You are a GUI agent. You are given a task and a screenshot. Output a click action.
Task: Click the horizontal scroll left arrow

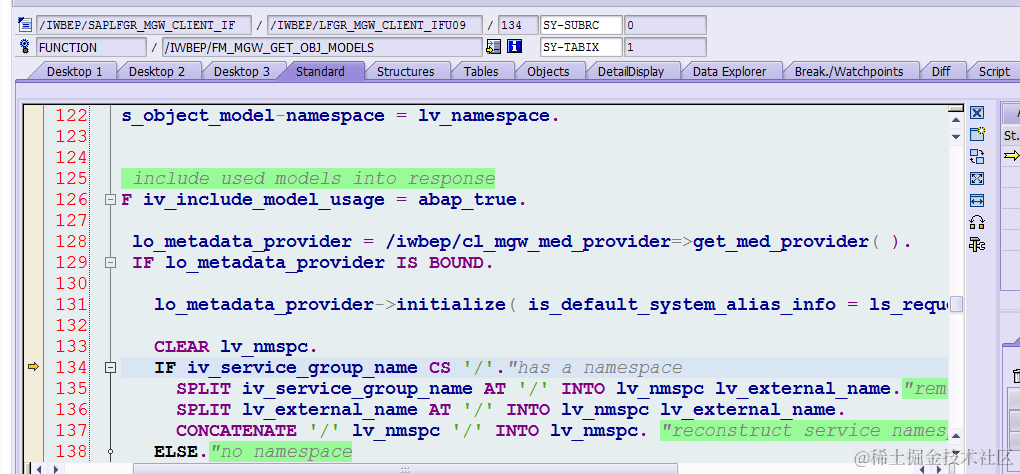pyautogui.click(x=41, y=468)
